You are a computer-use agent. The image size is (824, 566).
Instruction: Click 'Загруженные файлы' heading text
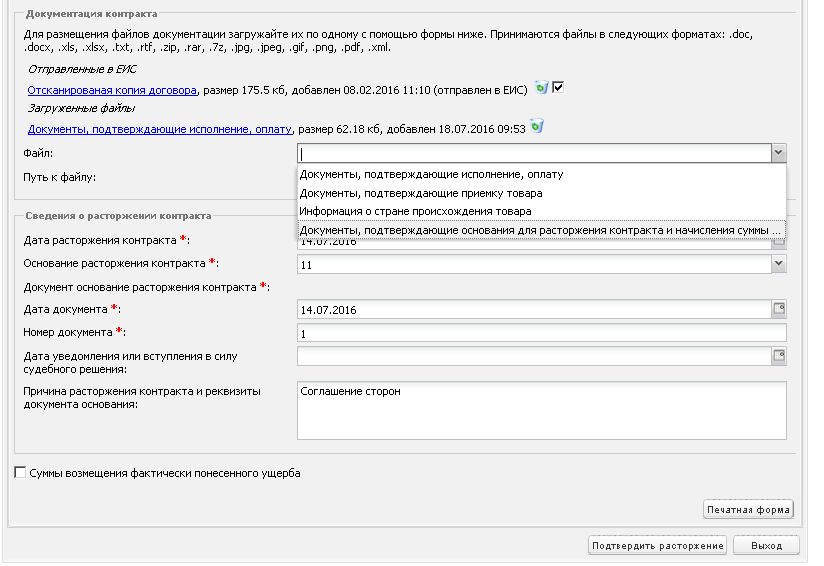pos(81,108)
